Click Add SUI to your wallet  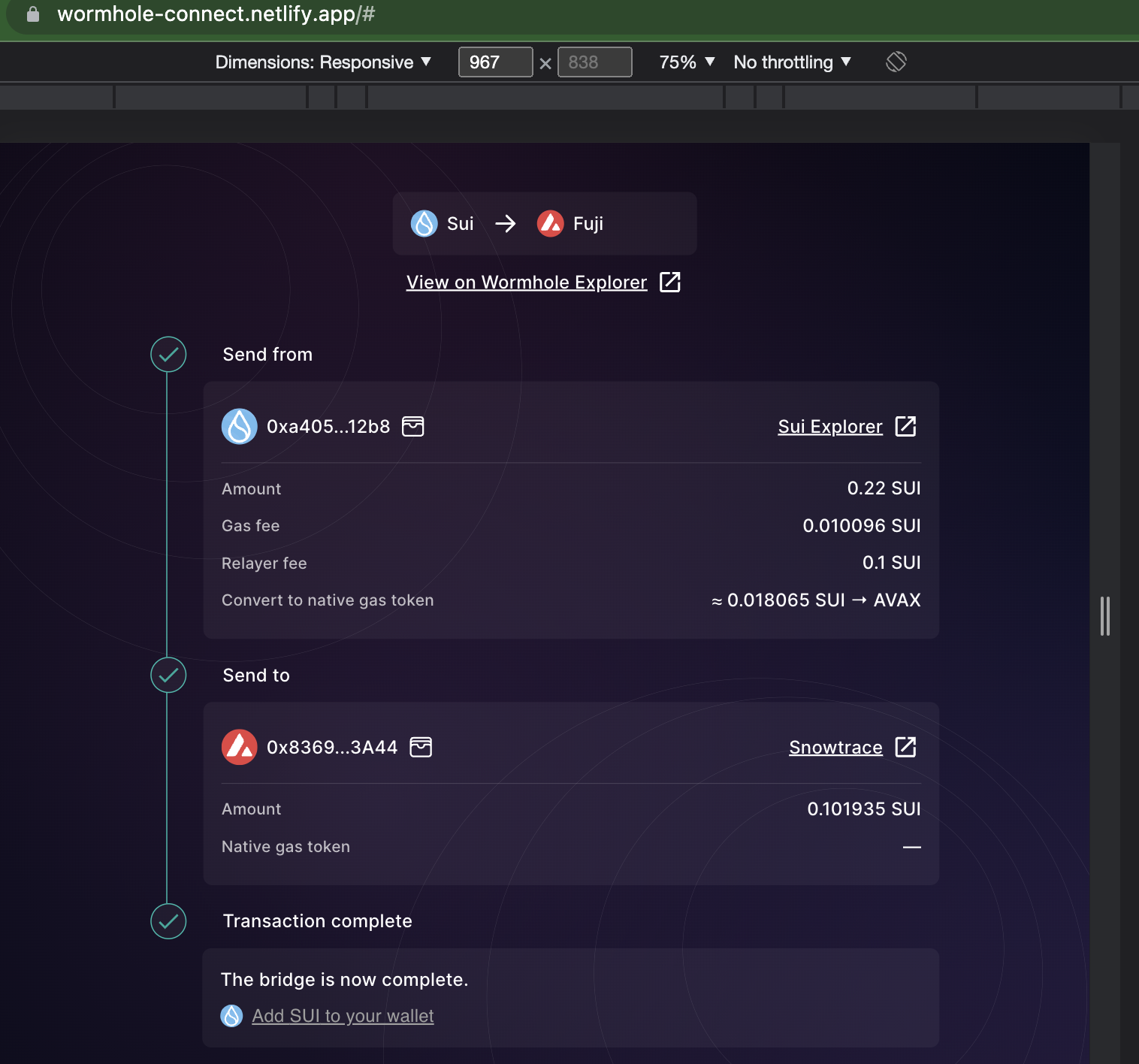pyautogui.click(x=343, y=1015)
